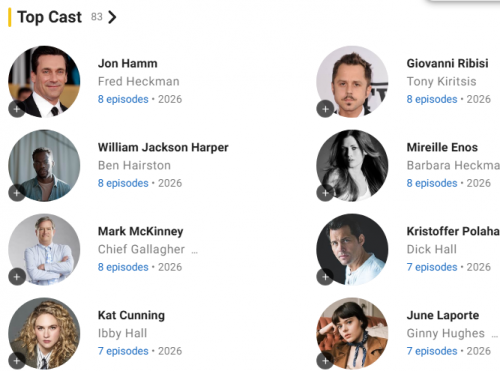The image size is (500, 371).
Task: Click plus icon on Mireille Enos's photo
Action: click(x=325, y=193)
